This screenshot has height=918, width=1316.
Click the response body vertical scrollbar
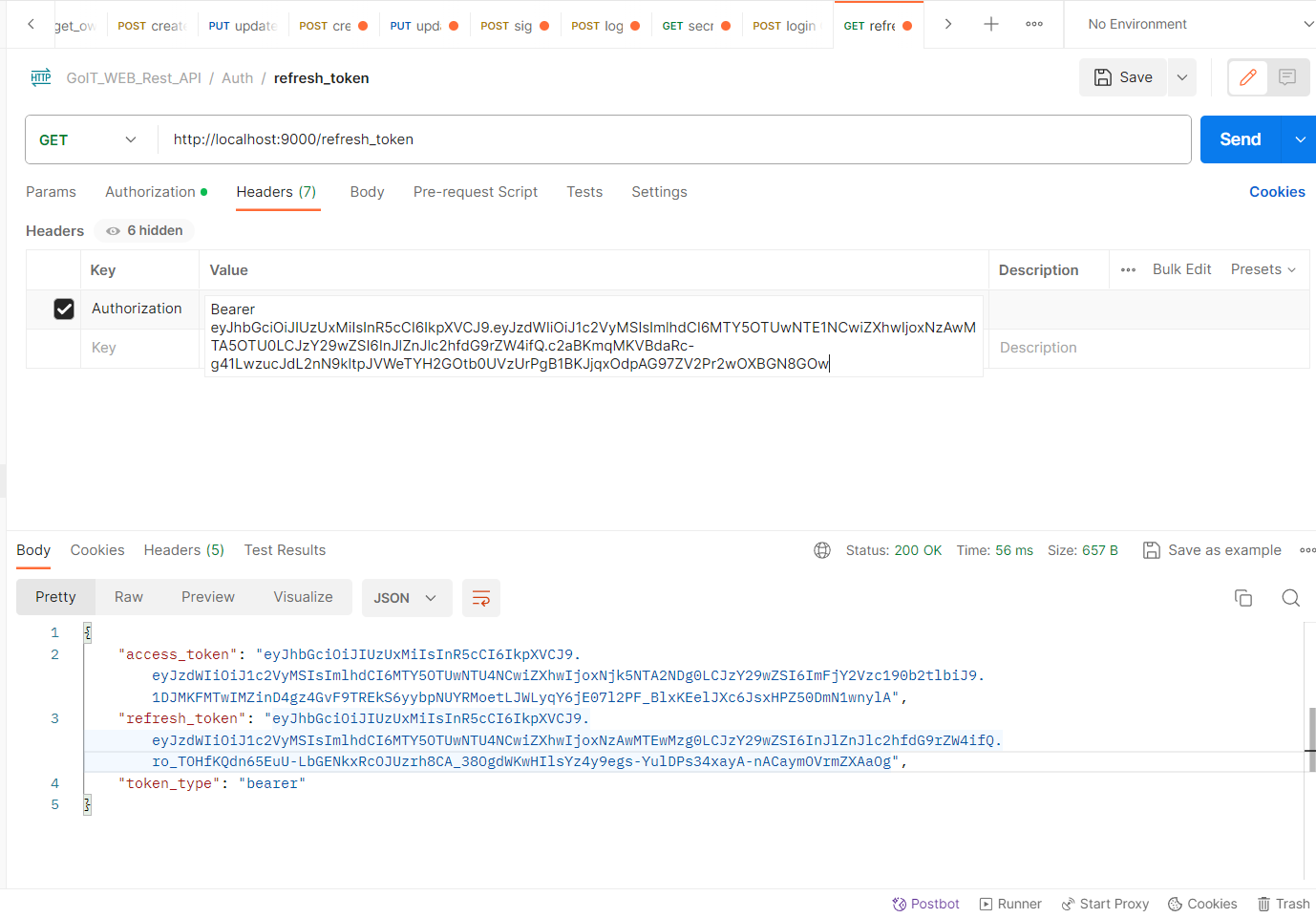pos(1312,739)
